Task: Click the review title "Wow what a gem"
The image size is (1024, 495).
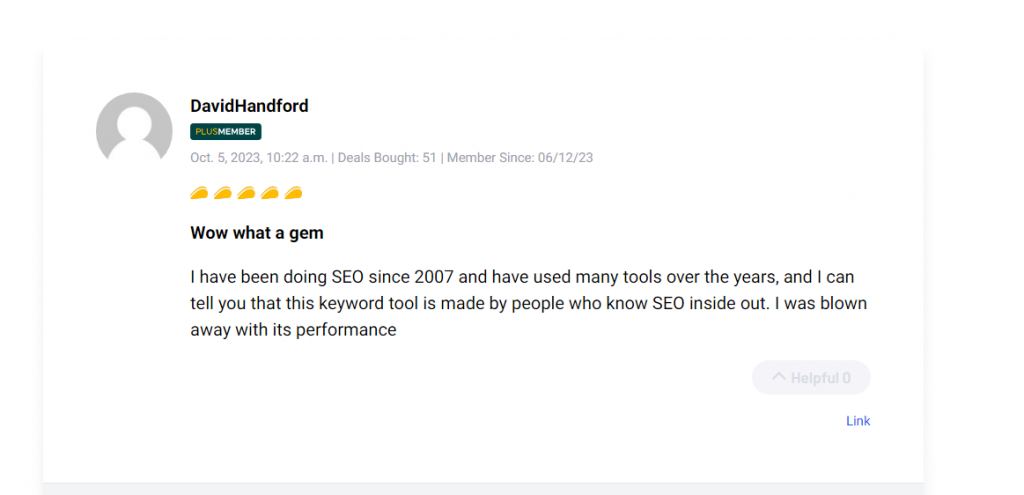Action: tap(257, 233)
